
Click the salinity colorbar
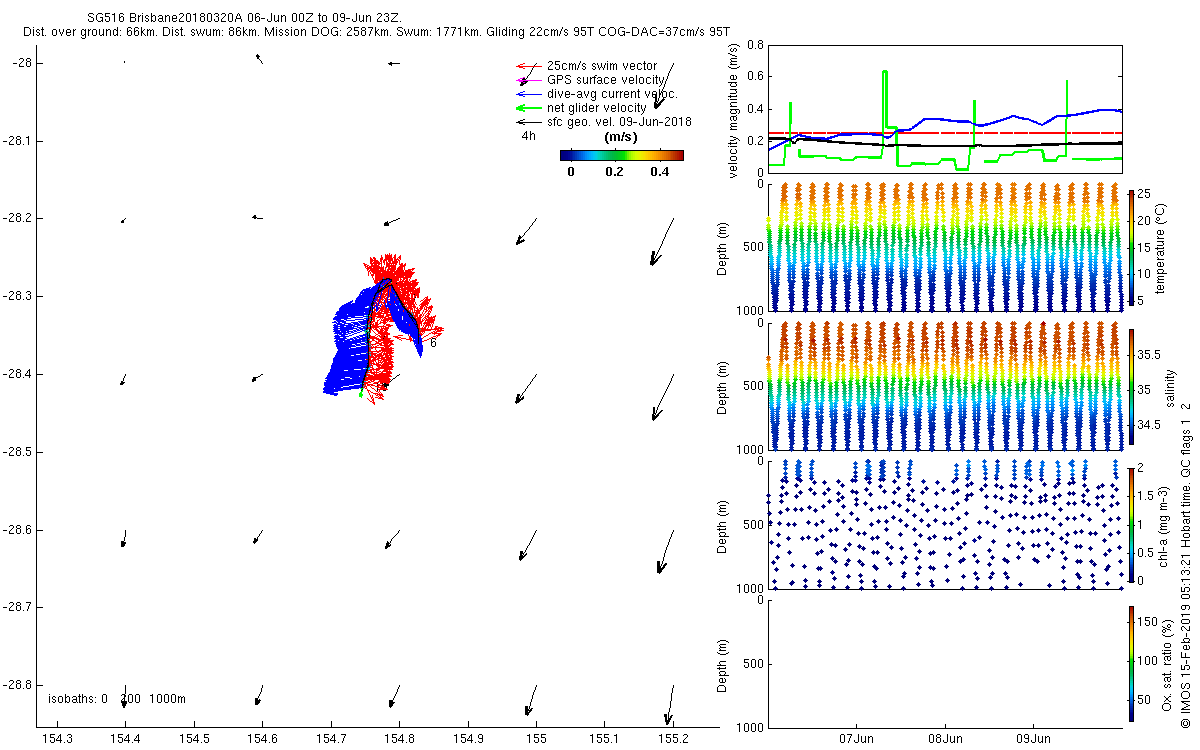tap(1131, 386)
